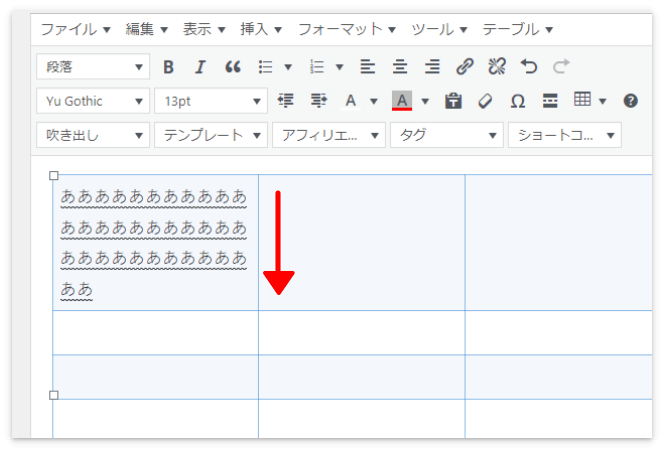Click top-left table resize handle

click(x=54, y=175)
